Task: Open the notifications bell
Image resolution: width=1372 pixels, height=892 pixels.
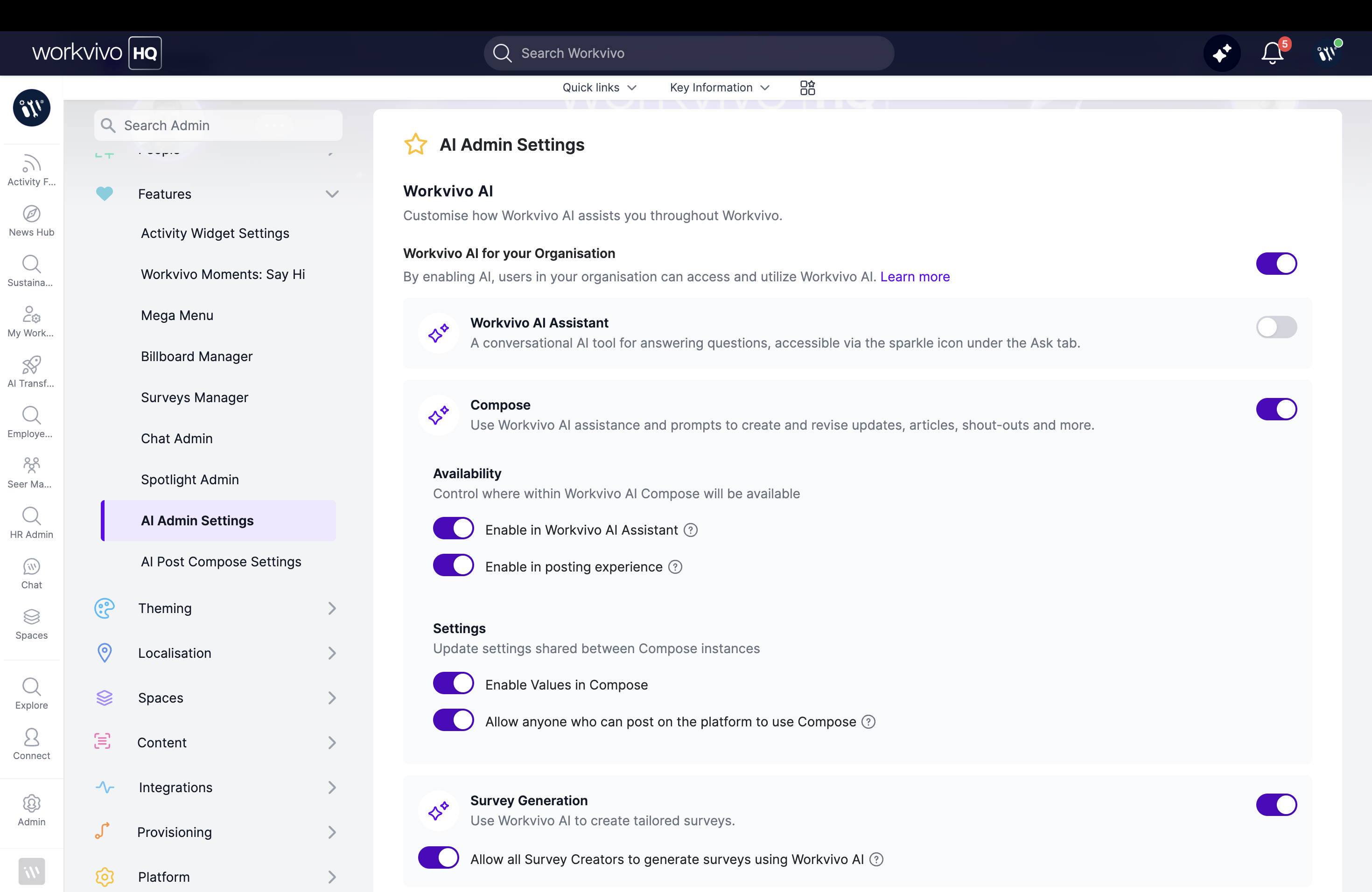Action: 1272,53
